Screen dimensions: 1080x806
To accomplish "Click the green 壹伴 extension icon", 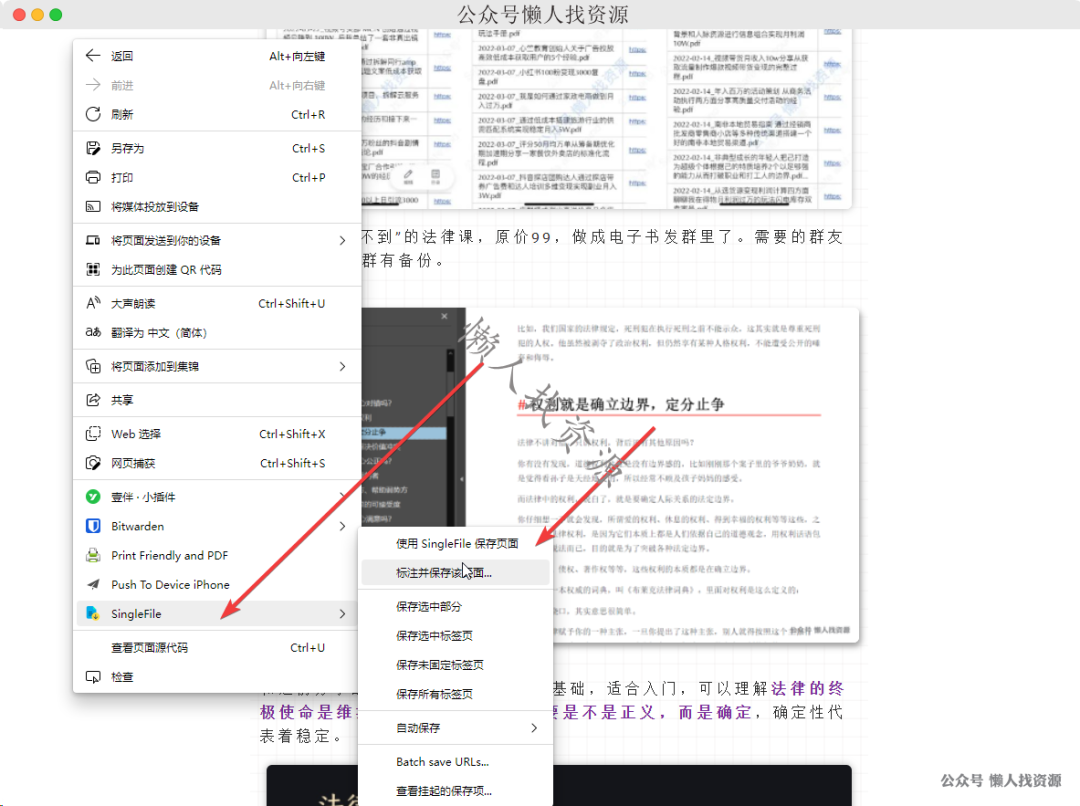I will 93,497.
